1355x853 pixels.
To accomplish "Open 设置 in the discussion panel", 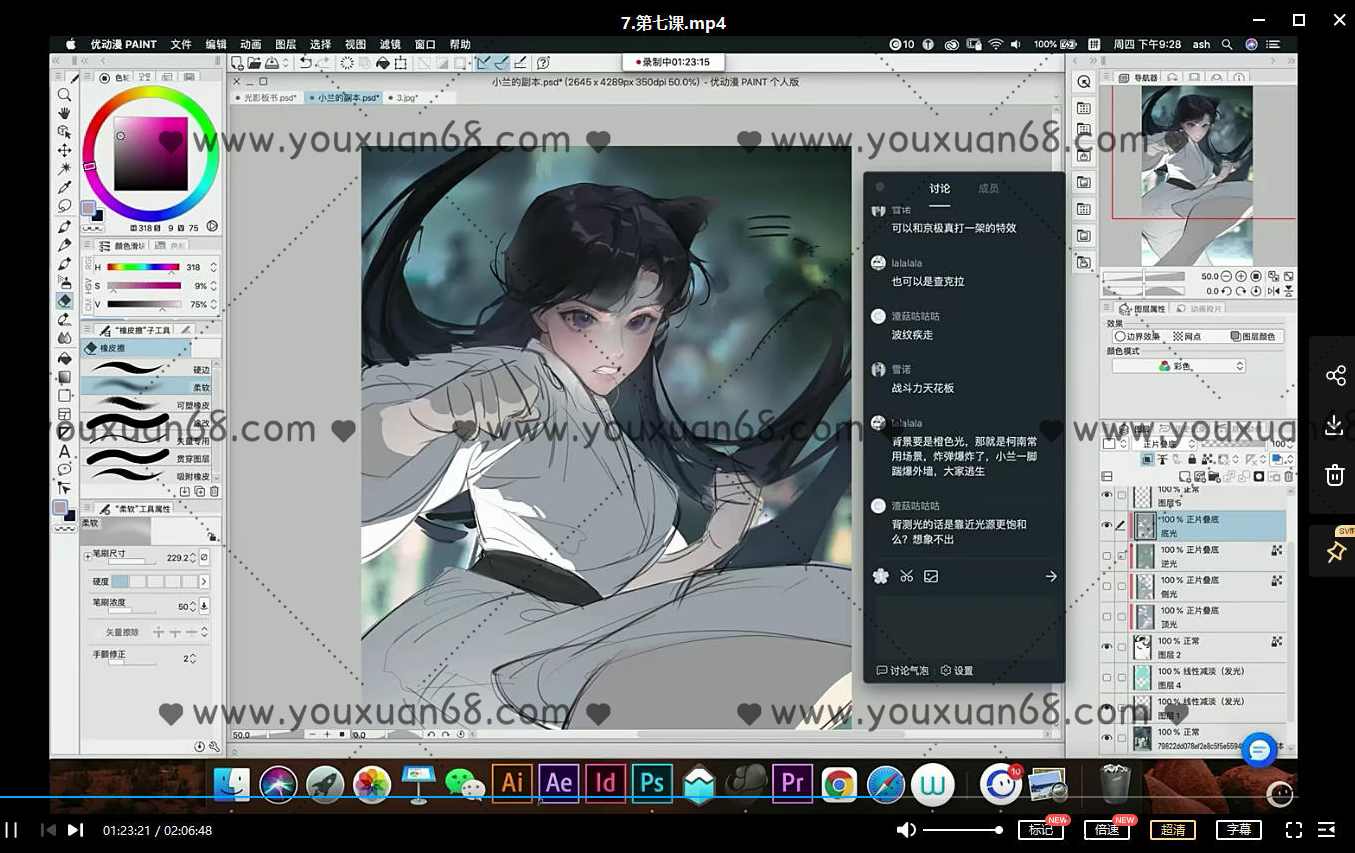I will pyautogui.click(x=955, y=671).
